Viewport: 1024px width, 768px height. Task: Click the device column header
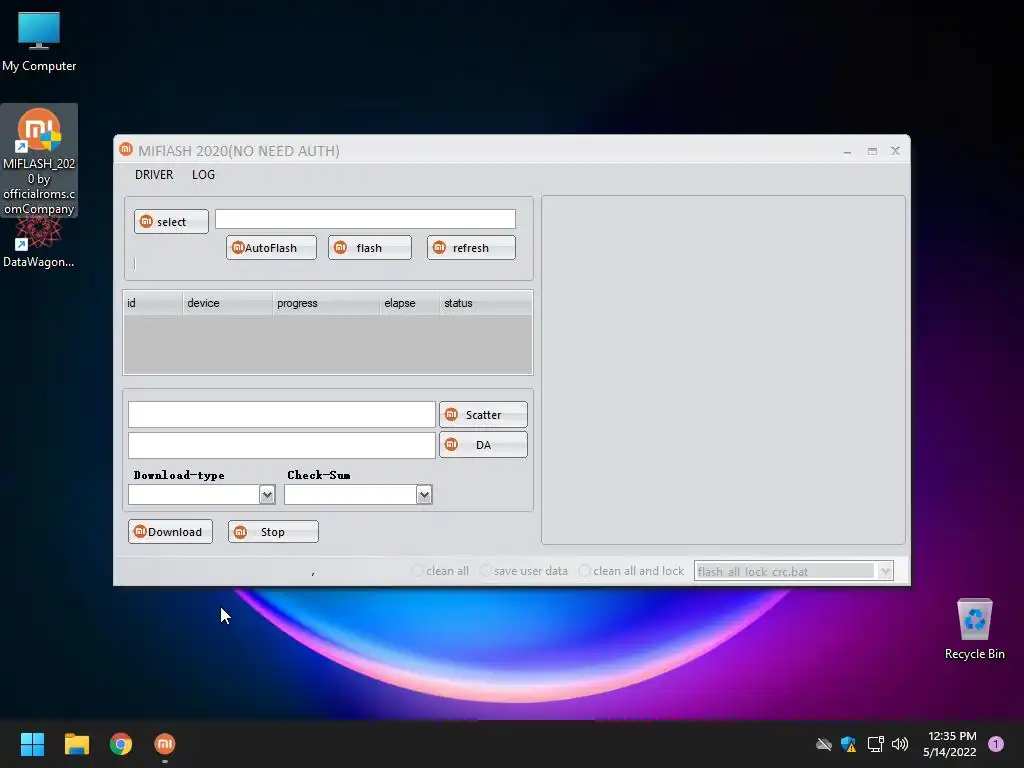(227, 303)
